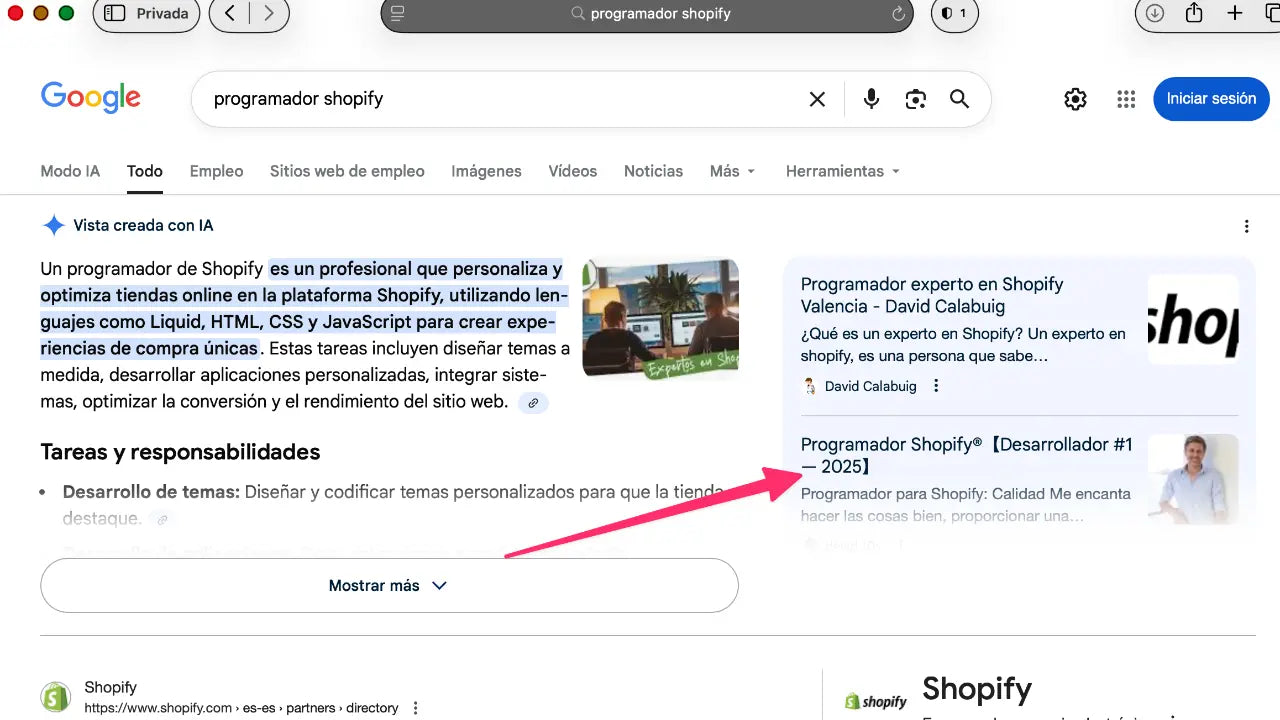Clear the search query with the X icon
This screenshot has width=1280, height=720.
[817, 99]
